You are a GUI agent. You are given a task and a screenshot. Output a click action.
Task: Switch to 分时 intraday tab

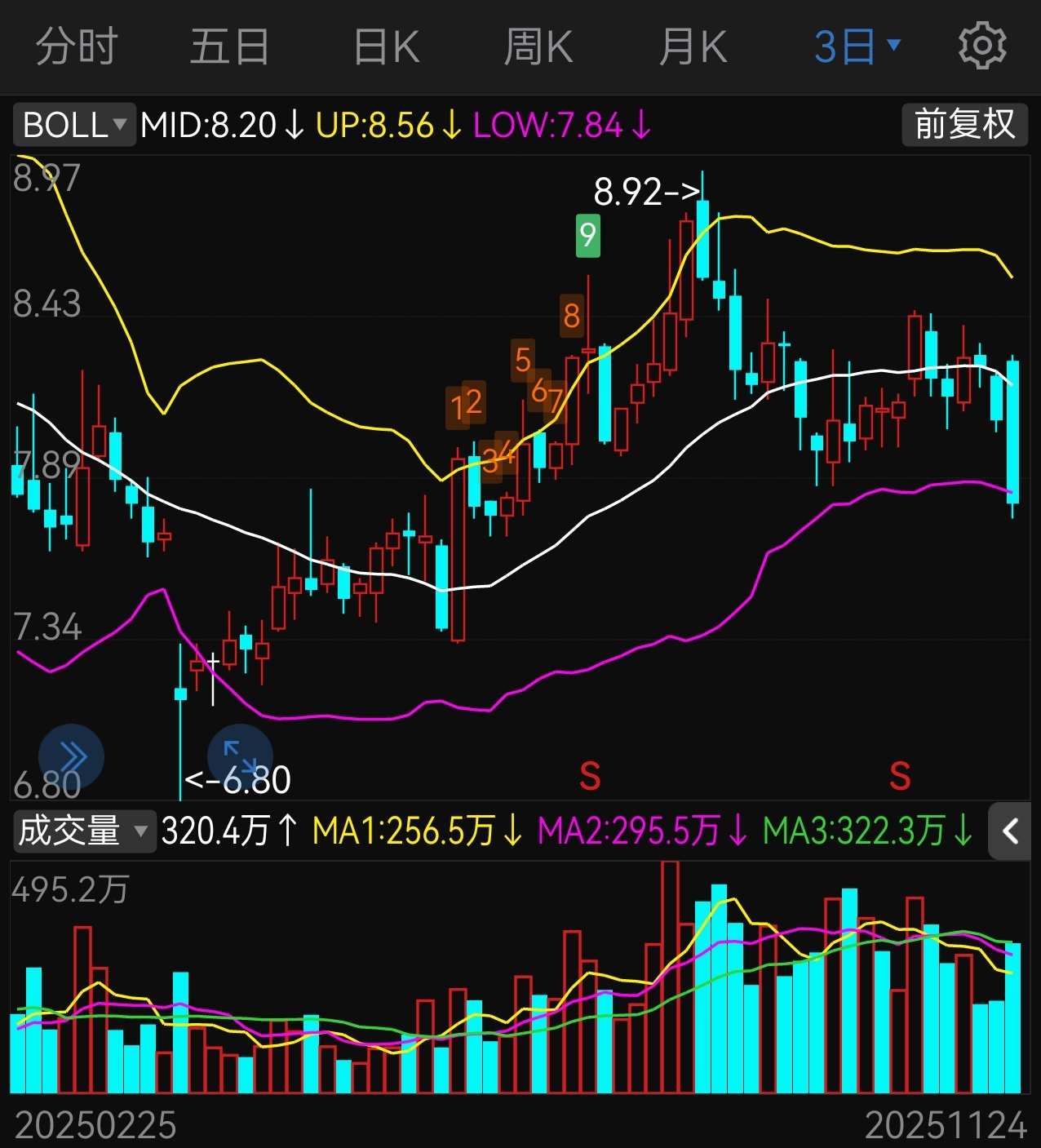(x=78, y=47)
